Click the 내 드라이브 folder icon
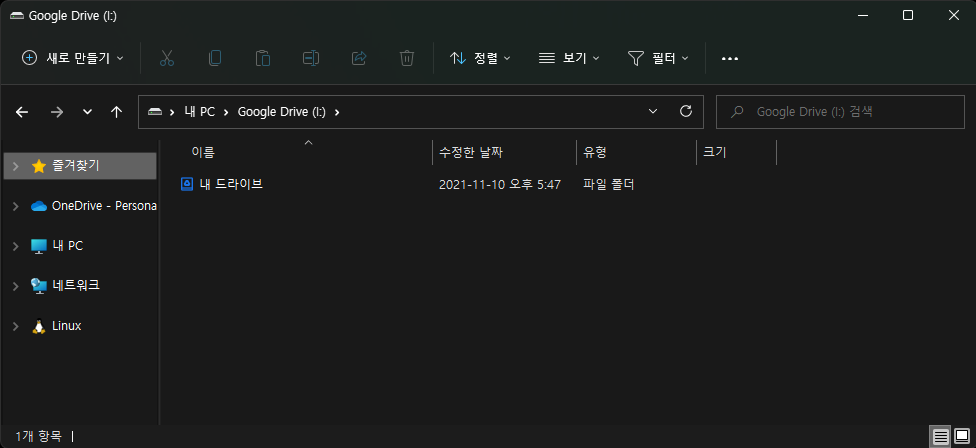This screenshot has height=448, width=976. [x=187, y=184]
